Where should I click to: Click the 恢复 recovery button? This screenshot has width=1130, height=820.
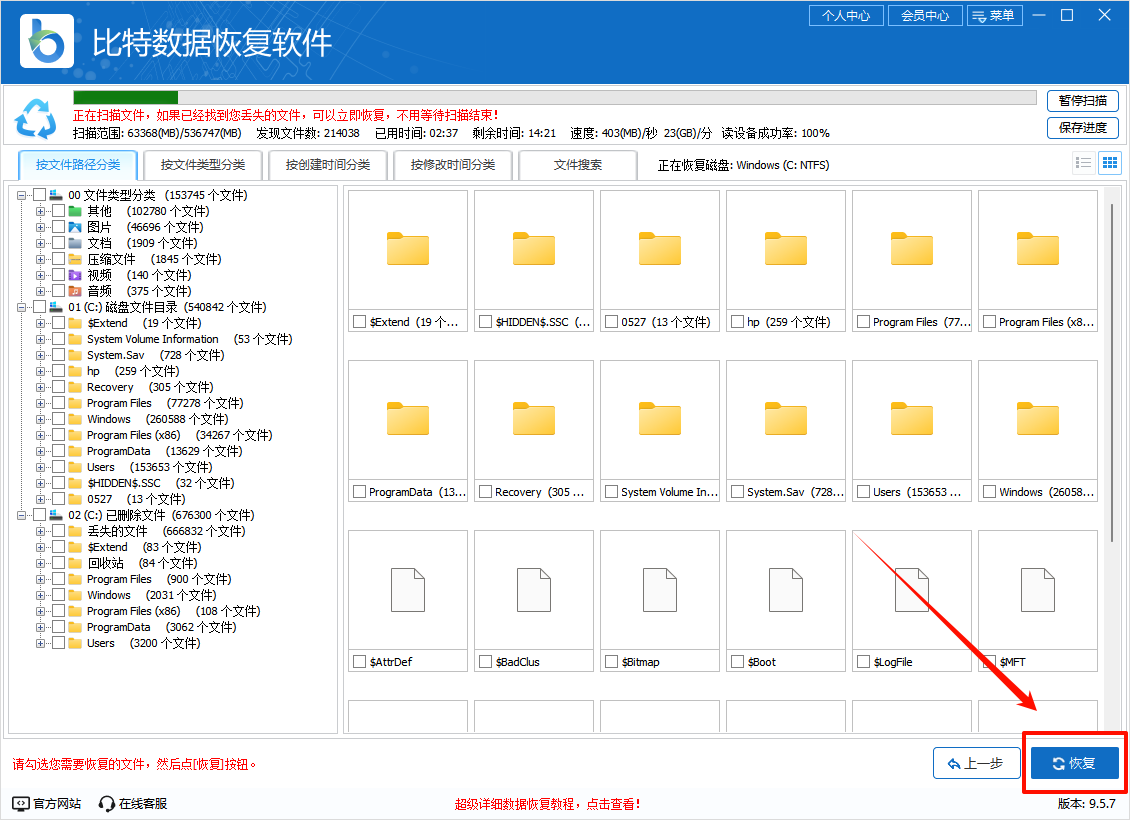[1073, 762]
